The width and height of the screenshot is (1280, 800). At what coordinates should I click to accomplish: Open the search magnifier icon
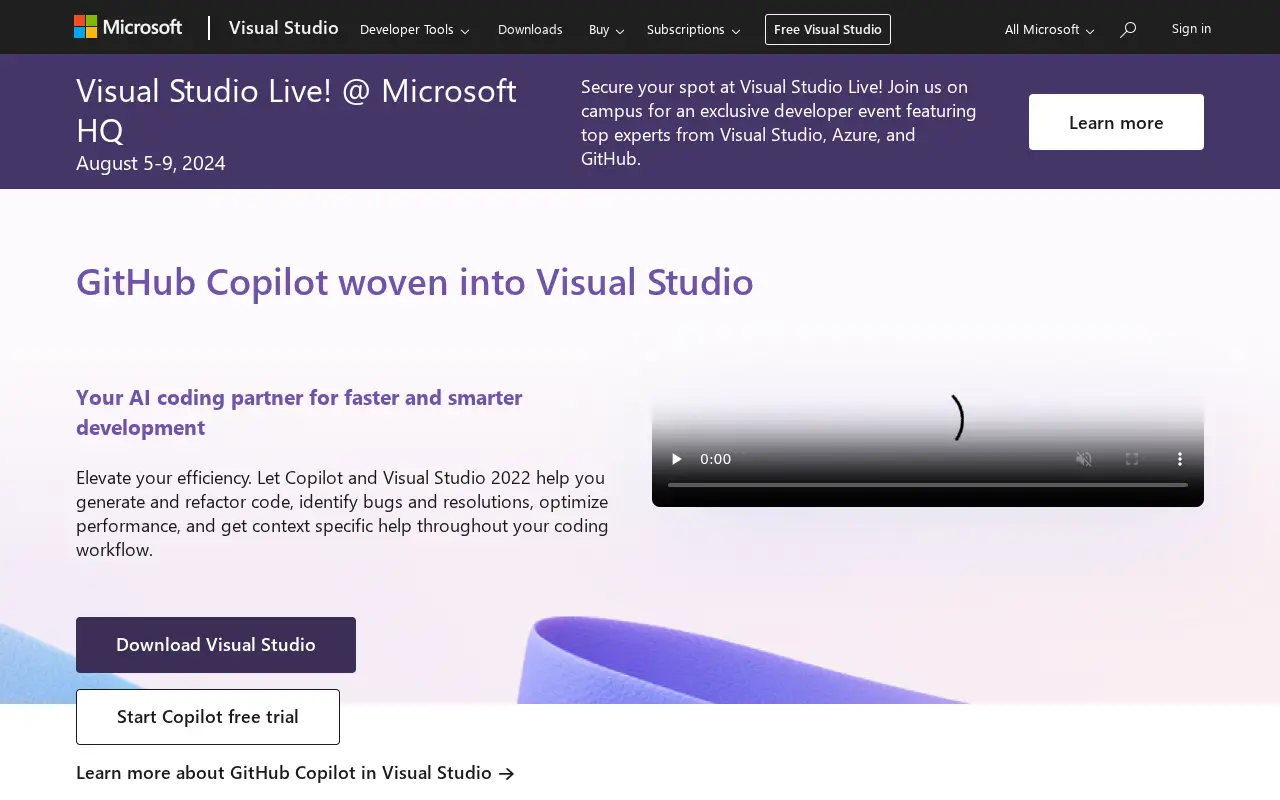click(1128, 30)
